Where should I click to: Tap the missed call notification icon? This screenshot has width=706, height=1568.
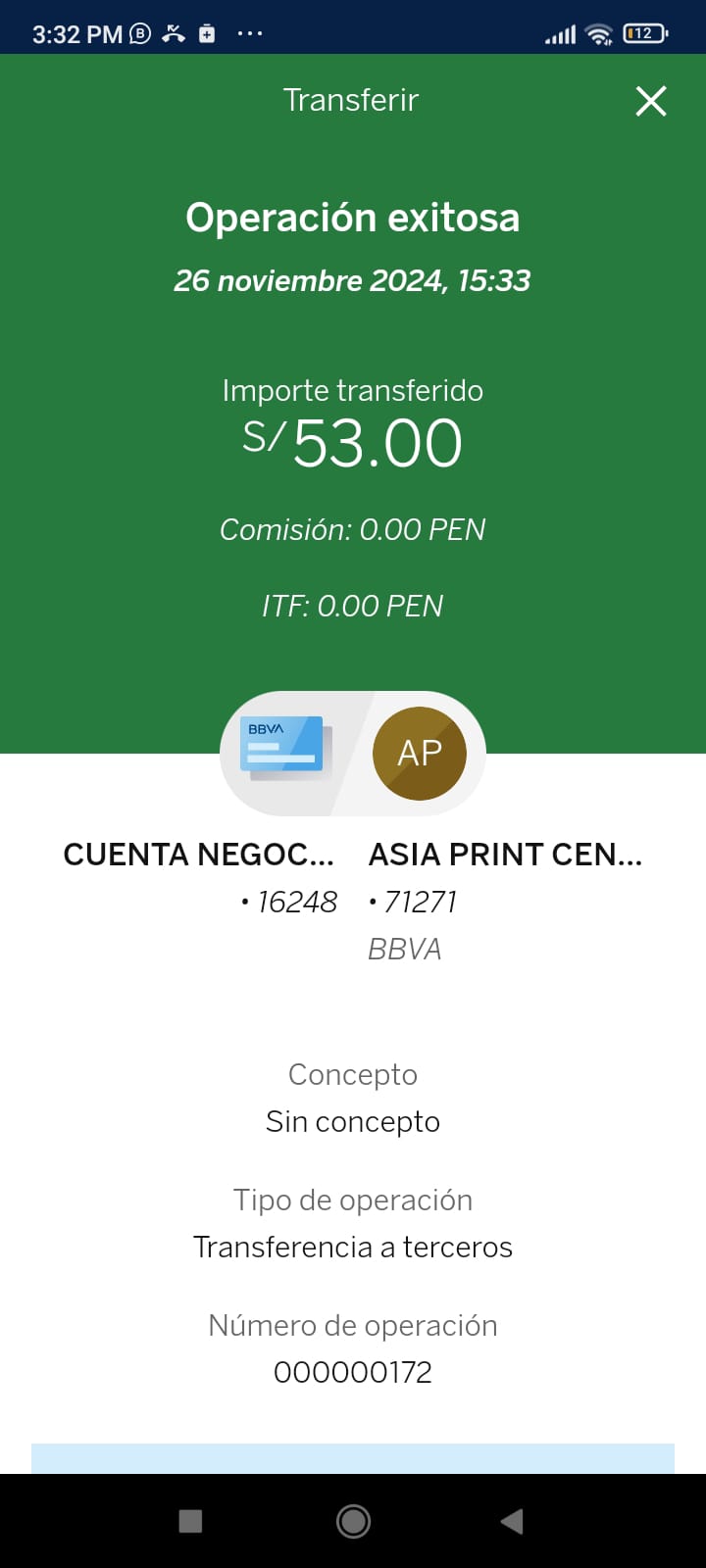coord(174,33)
